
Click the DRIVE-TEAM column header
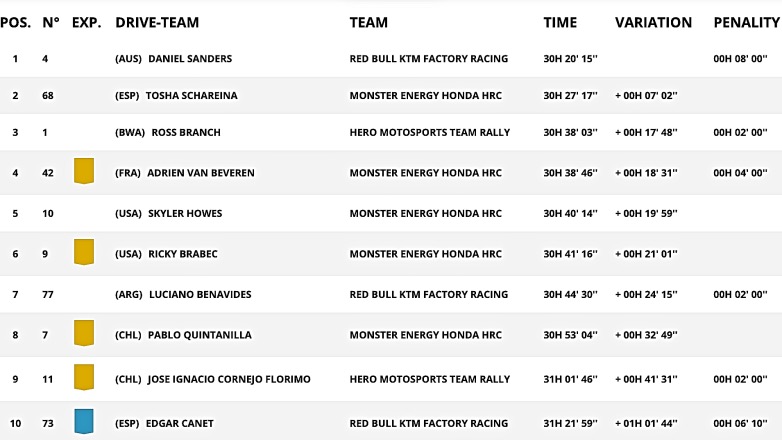pyautogui.click(x=157, y=22)
